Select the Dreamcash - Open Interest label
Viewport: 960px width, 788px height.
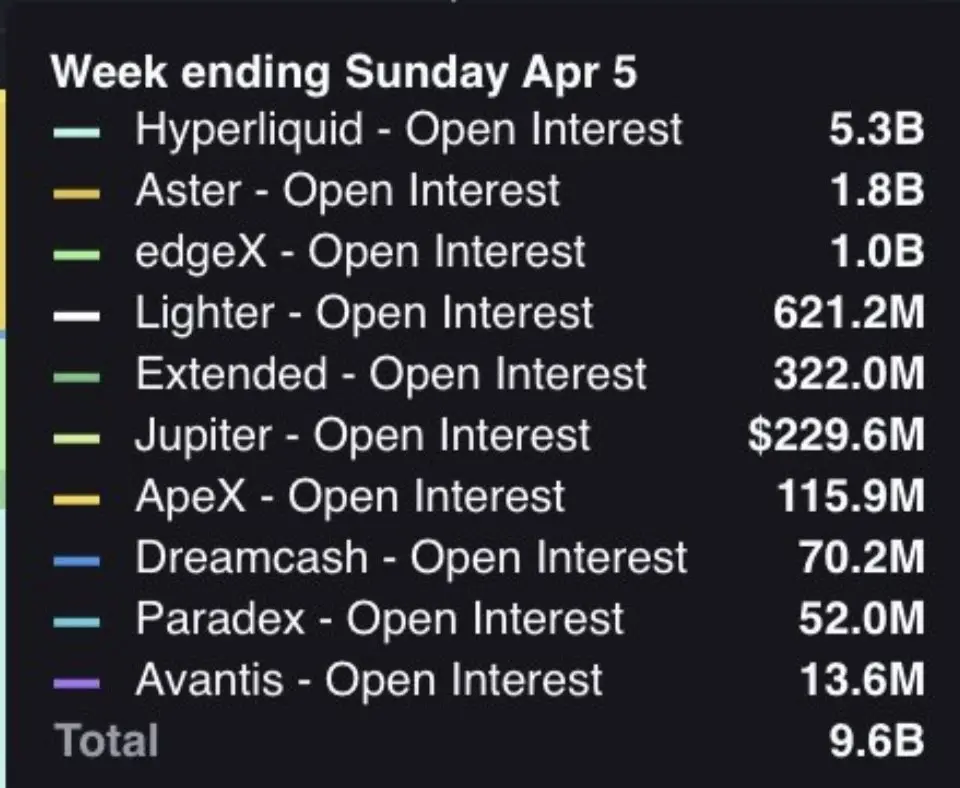[x=411, y=558]
